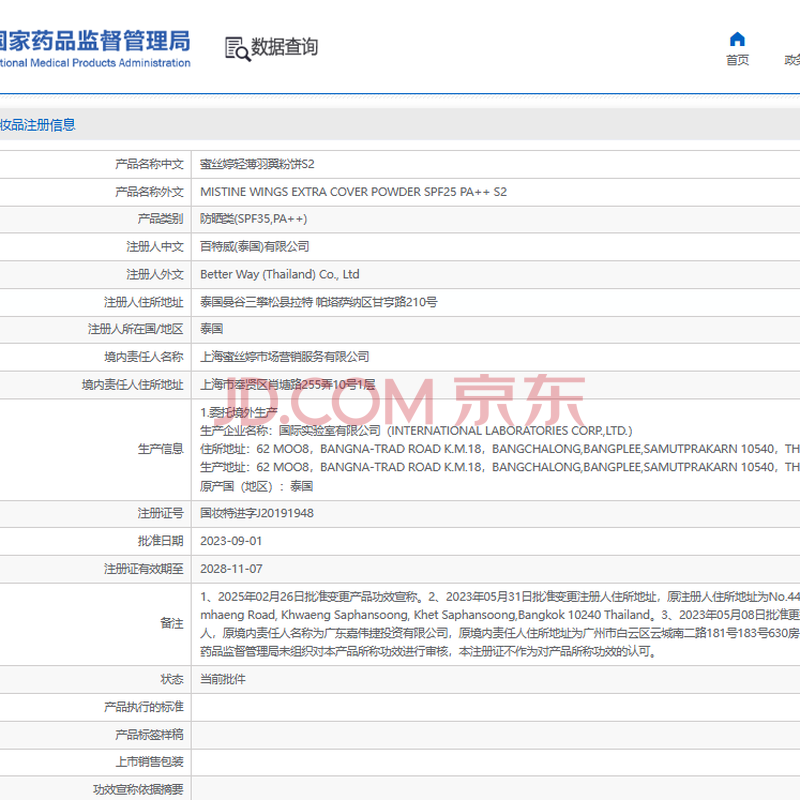Click the registrant 百特威(泰国)有限公司
This screenshot has height=800, width=800.
[x=254, y=246]
